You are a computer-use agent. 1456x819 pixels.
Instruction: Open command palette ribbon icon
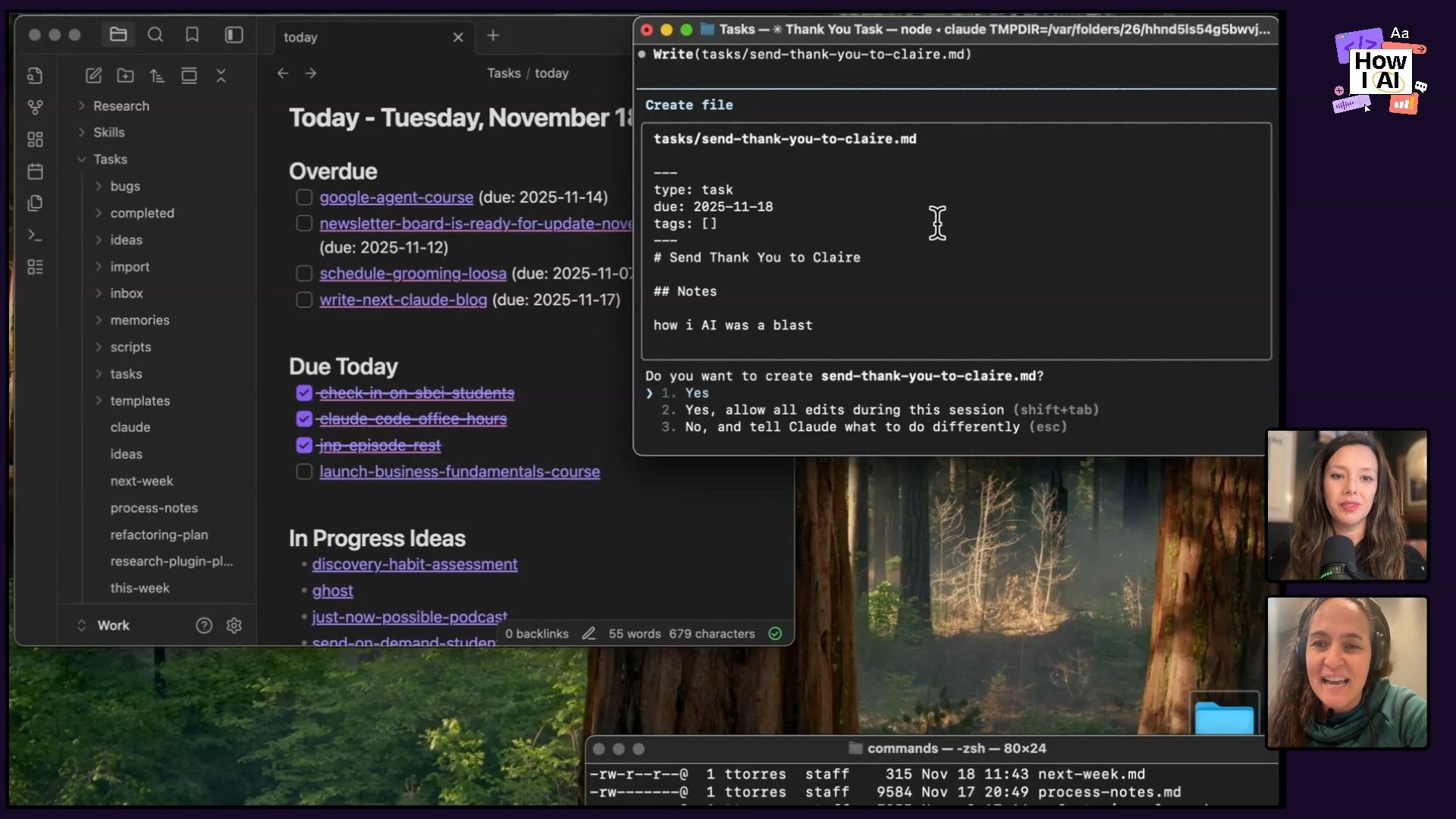[35, 235]
